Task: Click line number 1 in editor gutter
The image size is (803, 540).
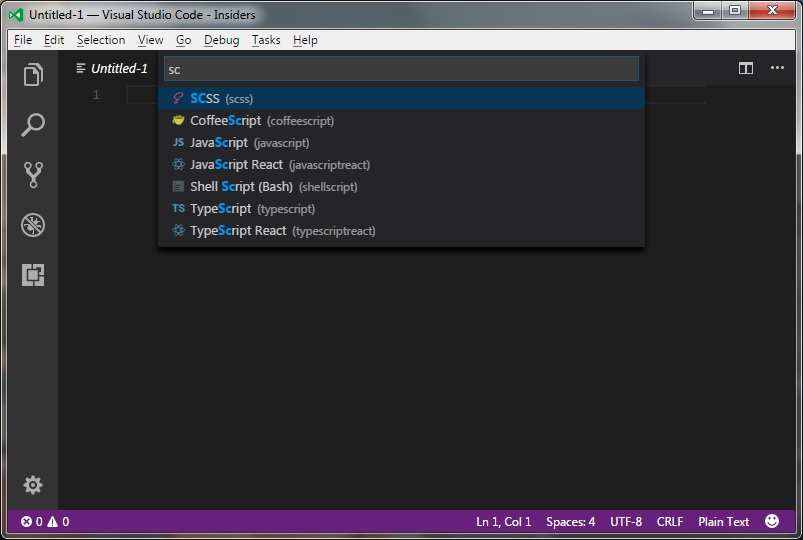Action: click(96, 95)
